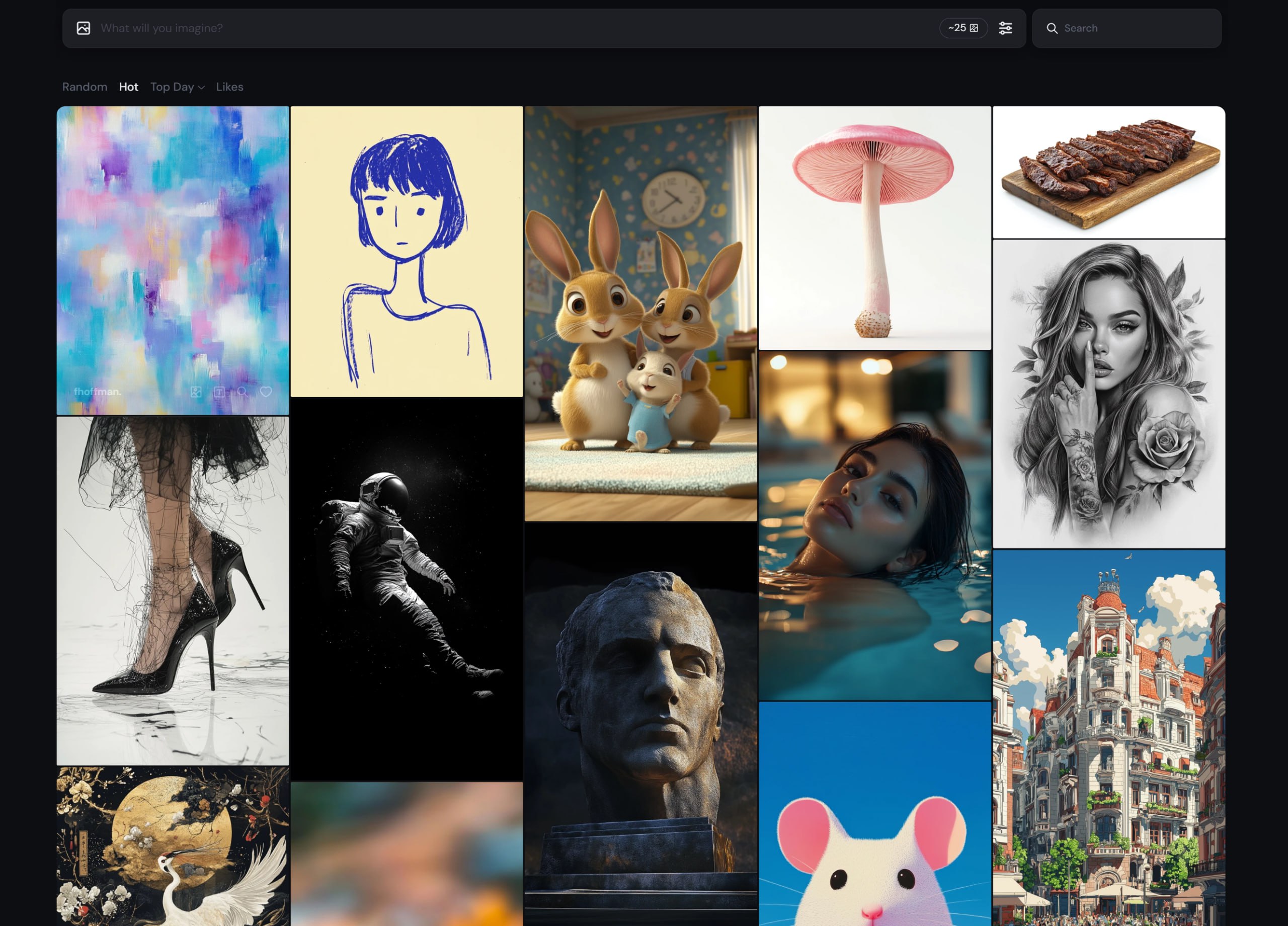1288x926 pixels.
Task: Open the pink mushroom image
Action: 874,228
